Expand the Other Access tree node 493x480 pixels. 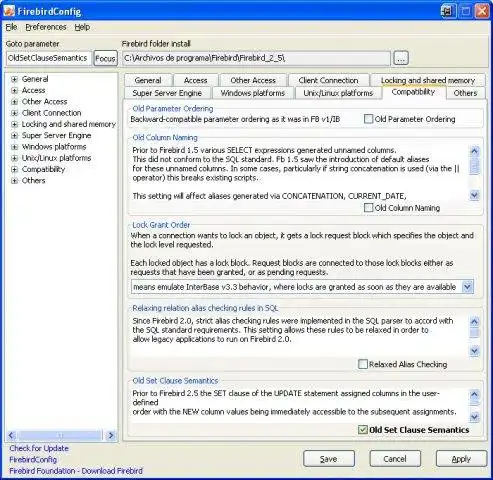click(14, 102)
